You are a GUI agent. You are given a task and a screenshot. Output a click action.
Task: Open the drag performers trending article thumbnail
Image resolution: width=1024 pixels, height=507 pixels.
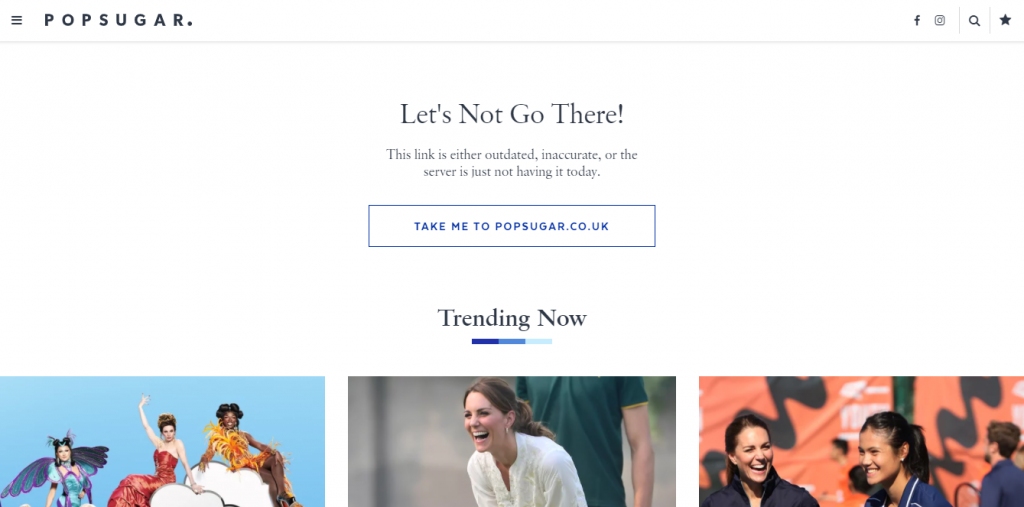162,442
